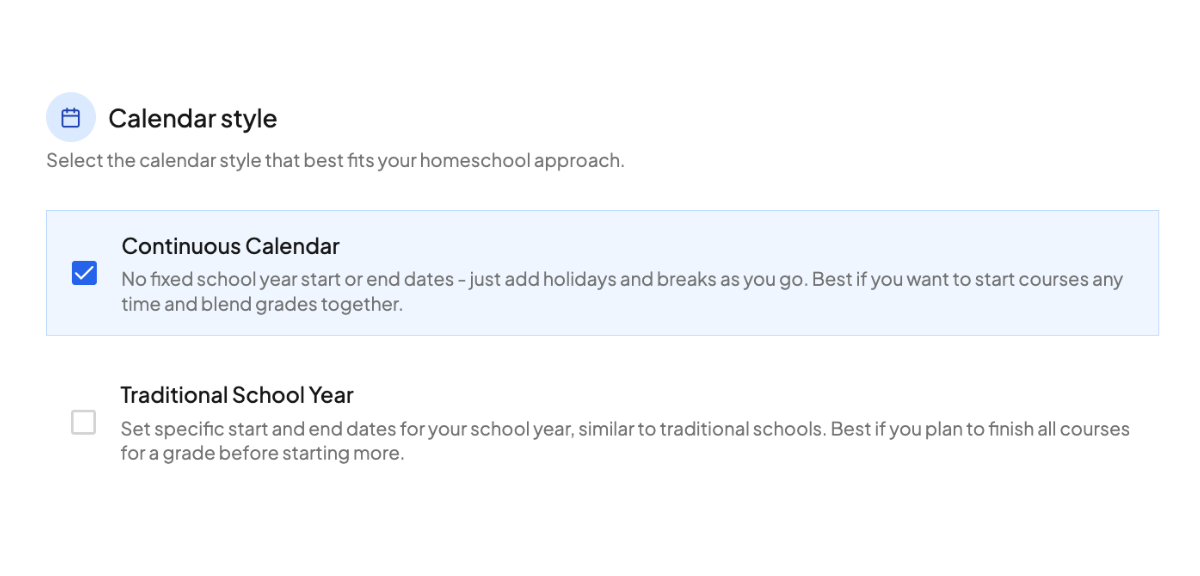The image size is (1200, 576).
Task: Click the homeschool approach subtitle text
Action: (335, 160)
